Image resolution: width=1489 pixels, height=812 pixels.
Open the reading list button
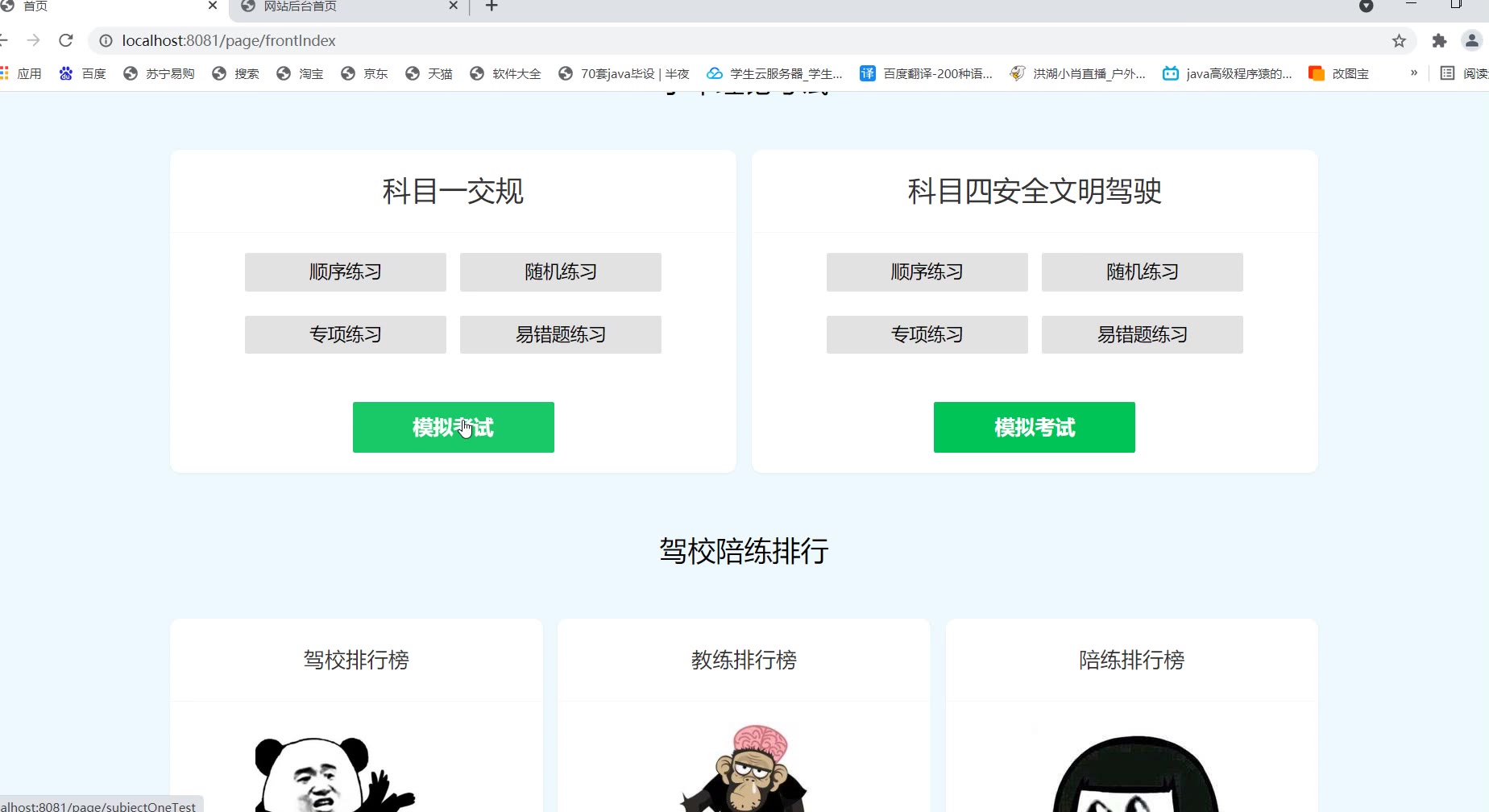click(1464, 73)
